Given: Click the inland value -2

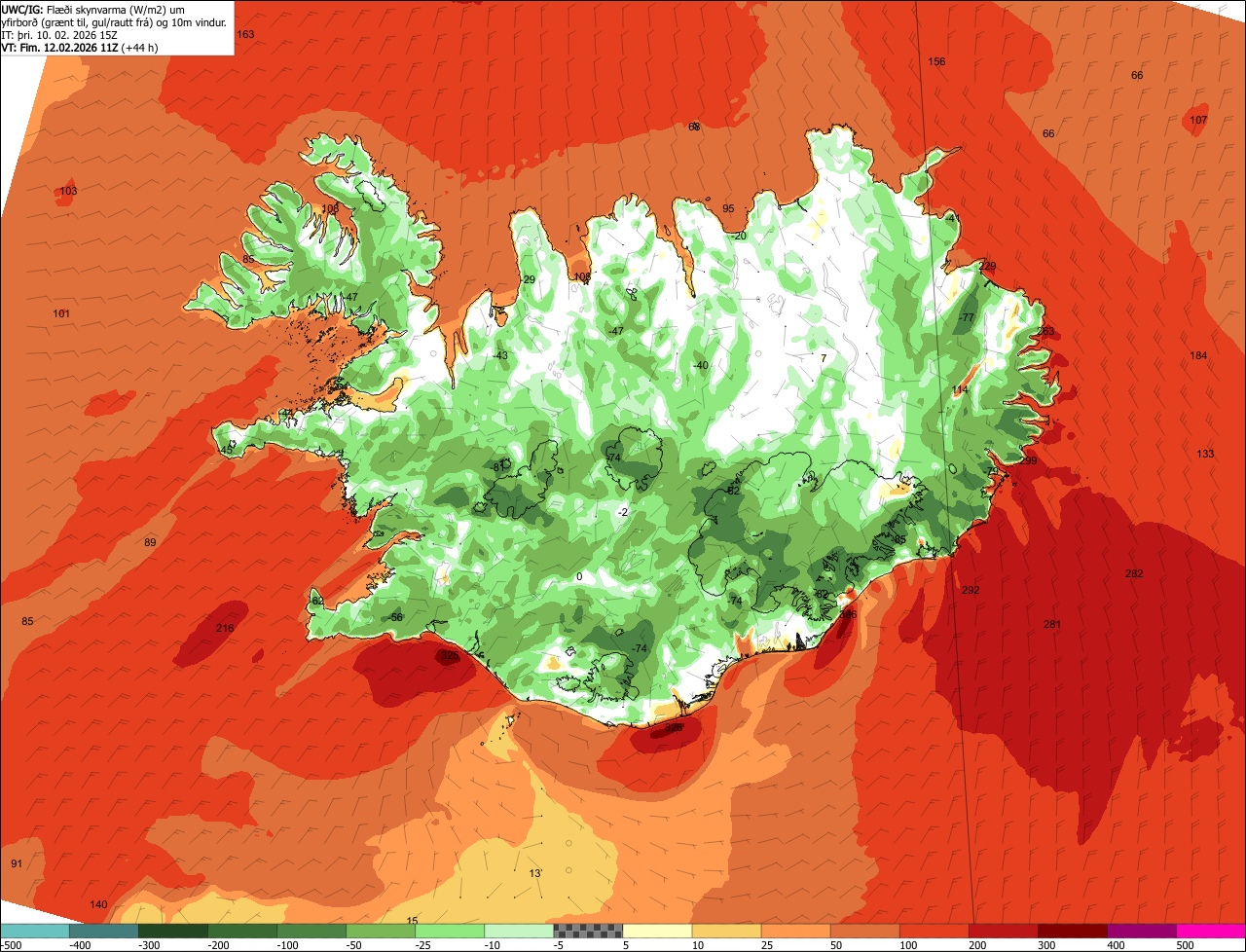Looking at the screenshot, I should [623, 512].
